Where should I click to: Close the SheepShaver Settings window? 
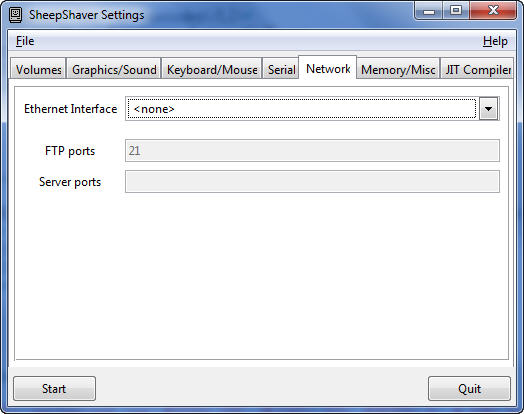tap(493, 11)
